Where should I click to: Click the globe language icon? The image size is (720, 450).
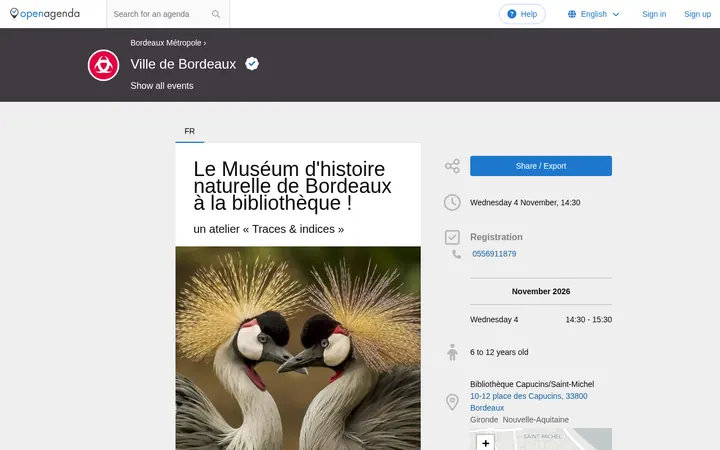pyautogui.click(x=572, y=14)
